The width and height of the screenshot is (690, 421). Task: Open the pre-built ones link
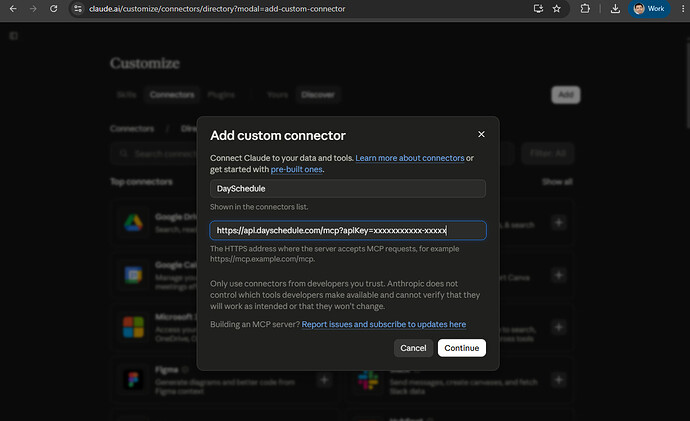(x=297, y=169)
